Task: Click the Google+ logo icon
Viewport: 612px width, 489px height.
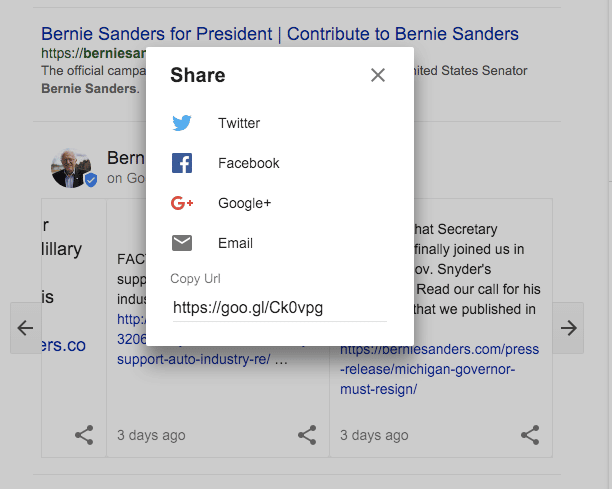Action: coord(182,203)
